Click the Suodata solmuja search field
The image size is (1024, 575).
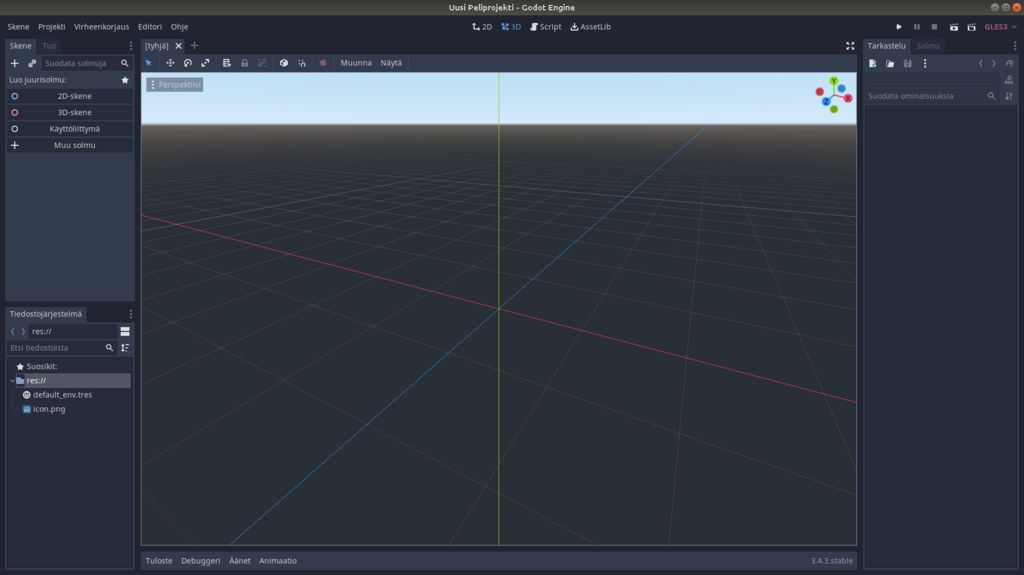click(x=80, y=63)
